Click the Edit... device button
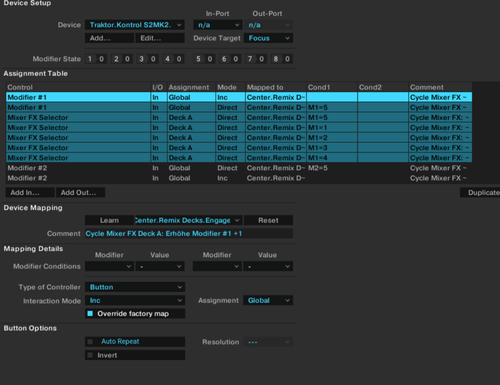 [160, 38]
